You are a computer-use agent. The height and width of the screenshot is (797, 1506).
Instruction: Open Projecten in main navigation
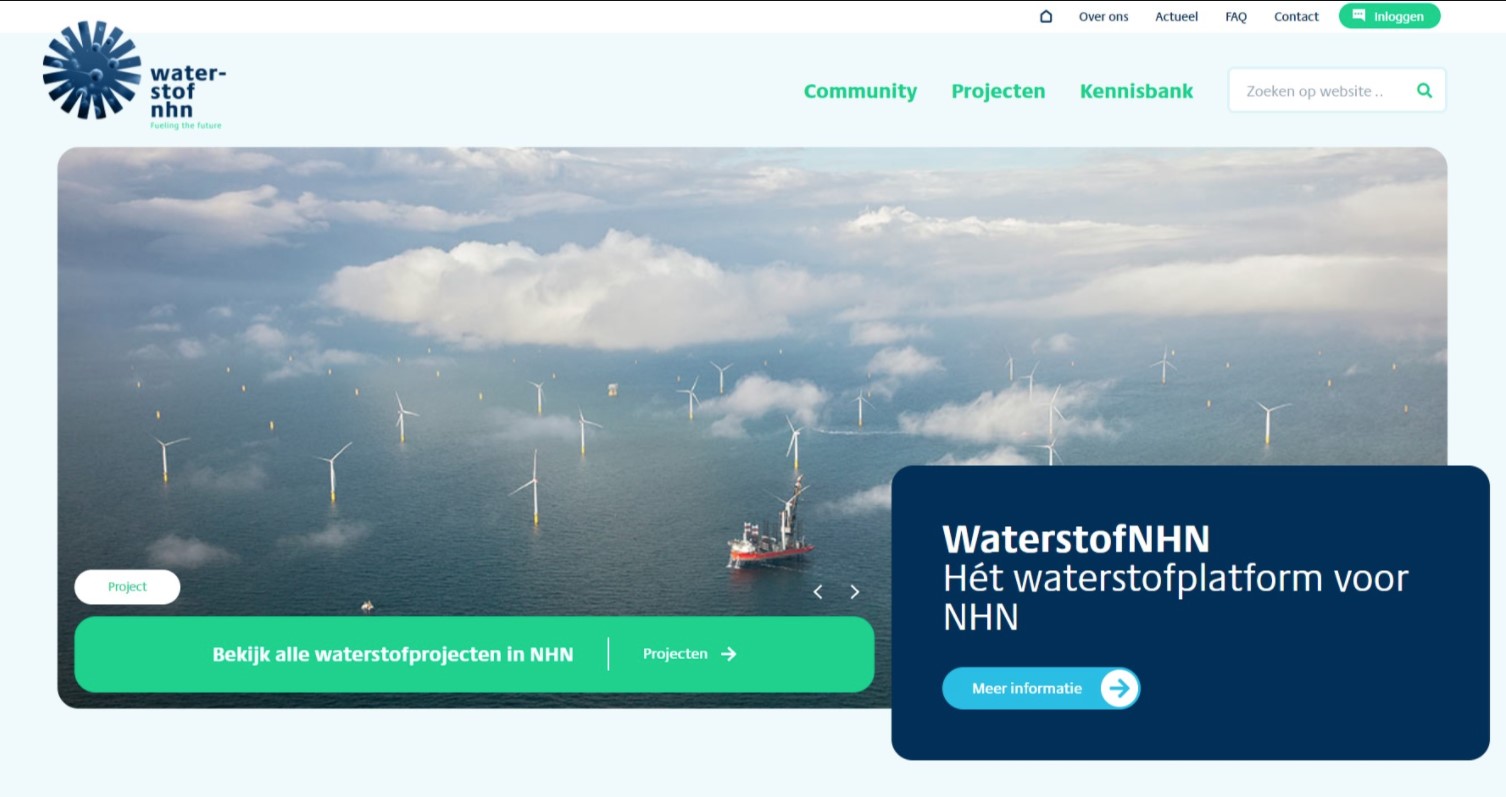pyautogui.click(x=998, y=91)
